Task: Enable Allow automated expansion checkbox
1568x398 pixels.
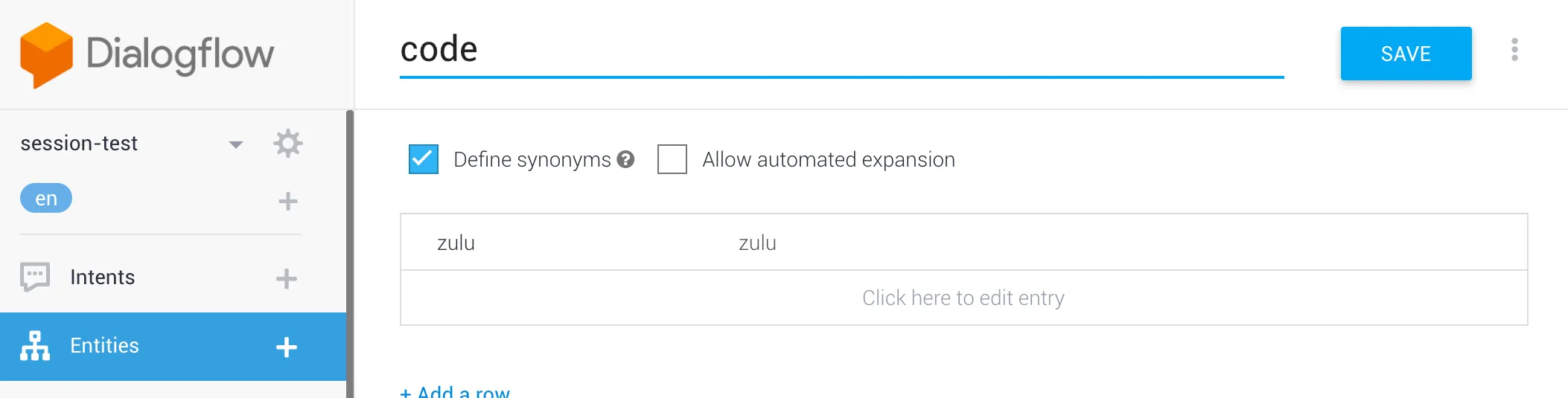Action: 672,159
